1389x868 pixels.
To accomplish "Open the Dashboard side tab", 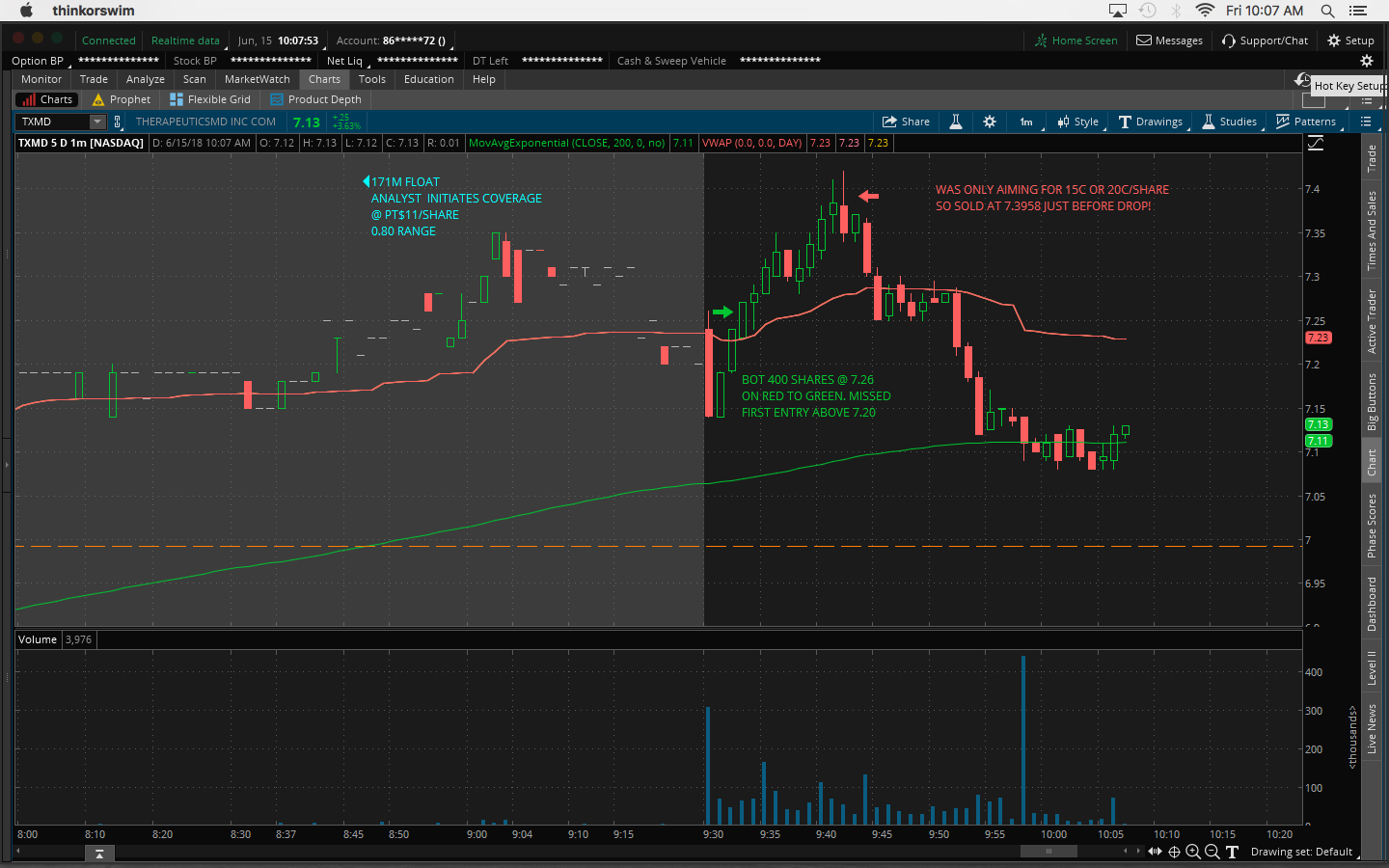I will point(1372,605).
